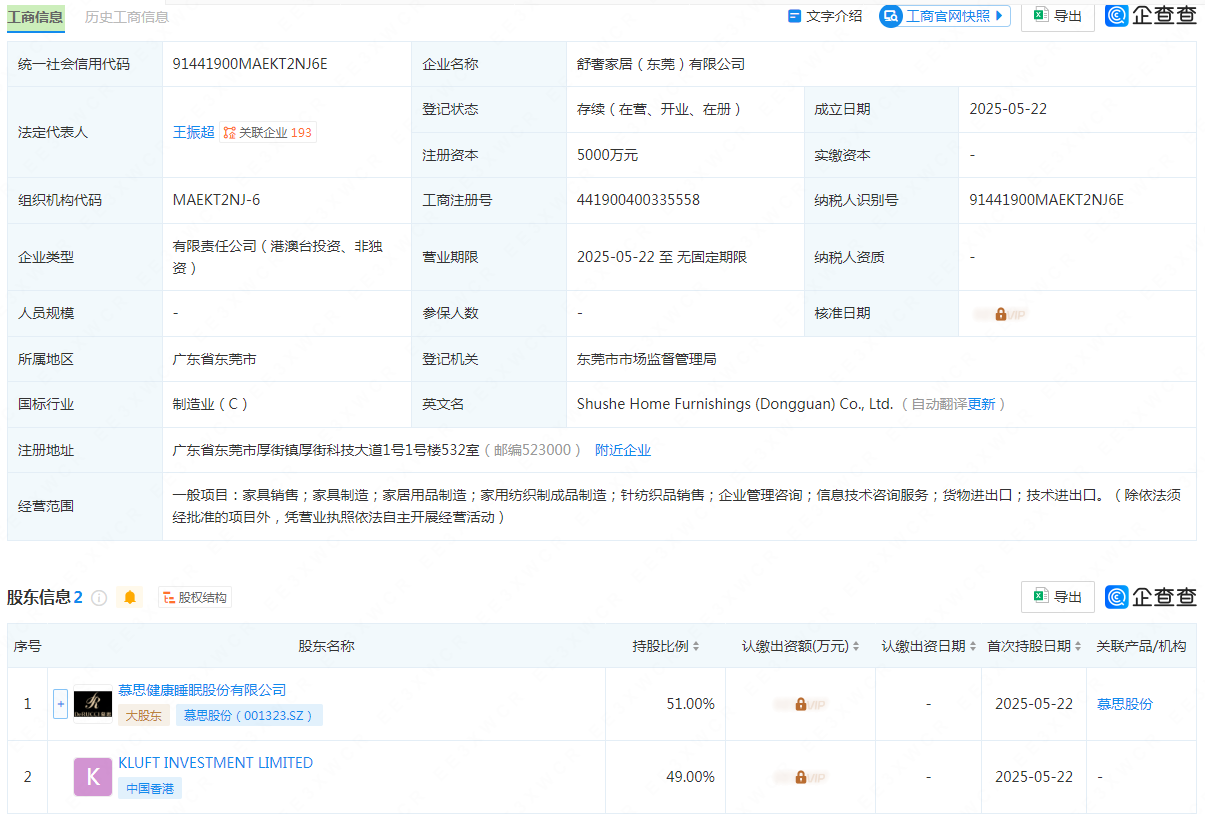Image resolution: width=1205 pixels, height=814 pixels.
Task: Select registered capital 5000万元
Action: [607, 155]
